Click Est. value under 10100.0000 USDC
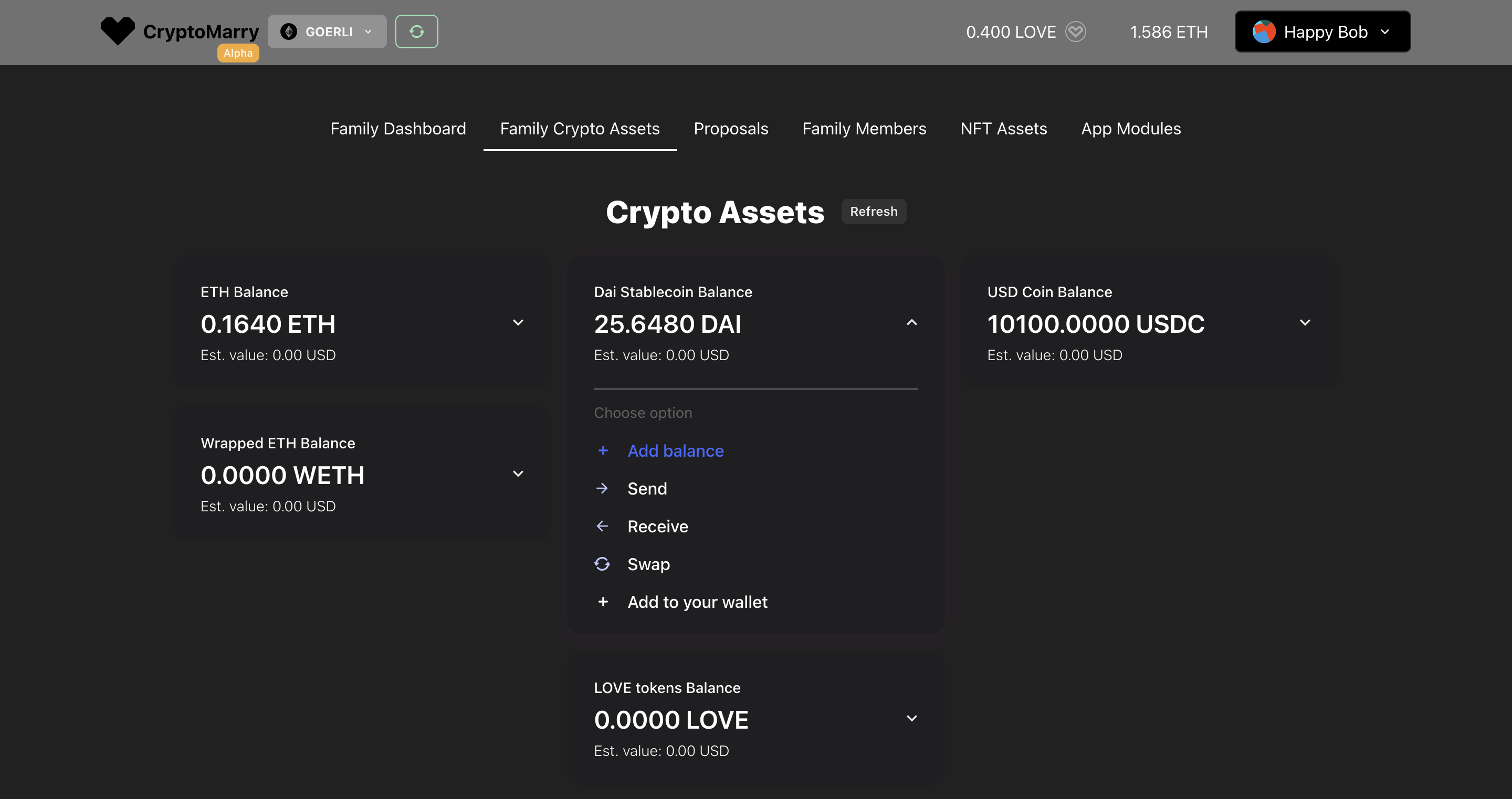1512x799 pixels. pos(1054,355)
